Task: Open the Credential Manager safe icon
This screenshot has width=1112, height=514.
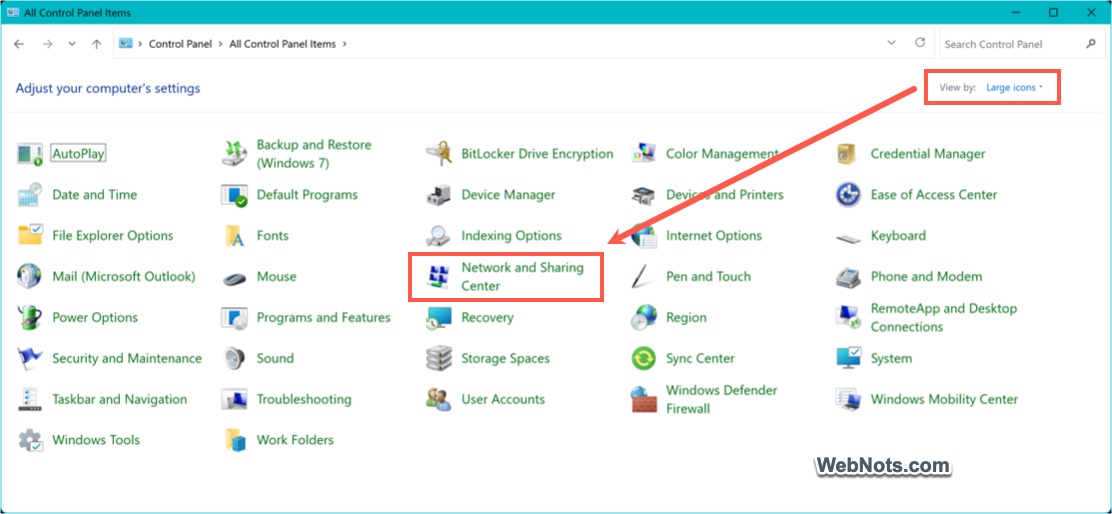Action: point(848,154)
